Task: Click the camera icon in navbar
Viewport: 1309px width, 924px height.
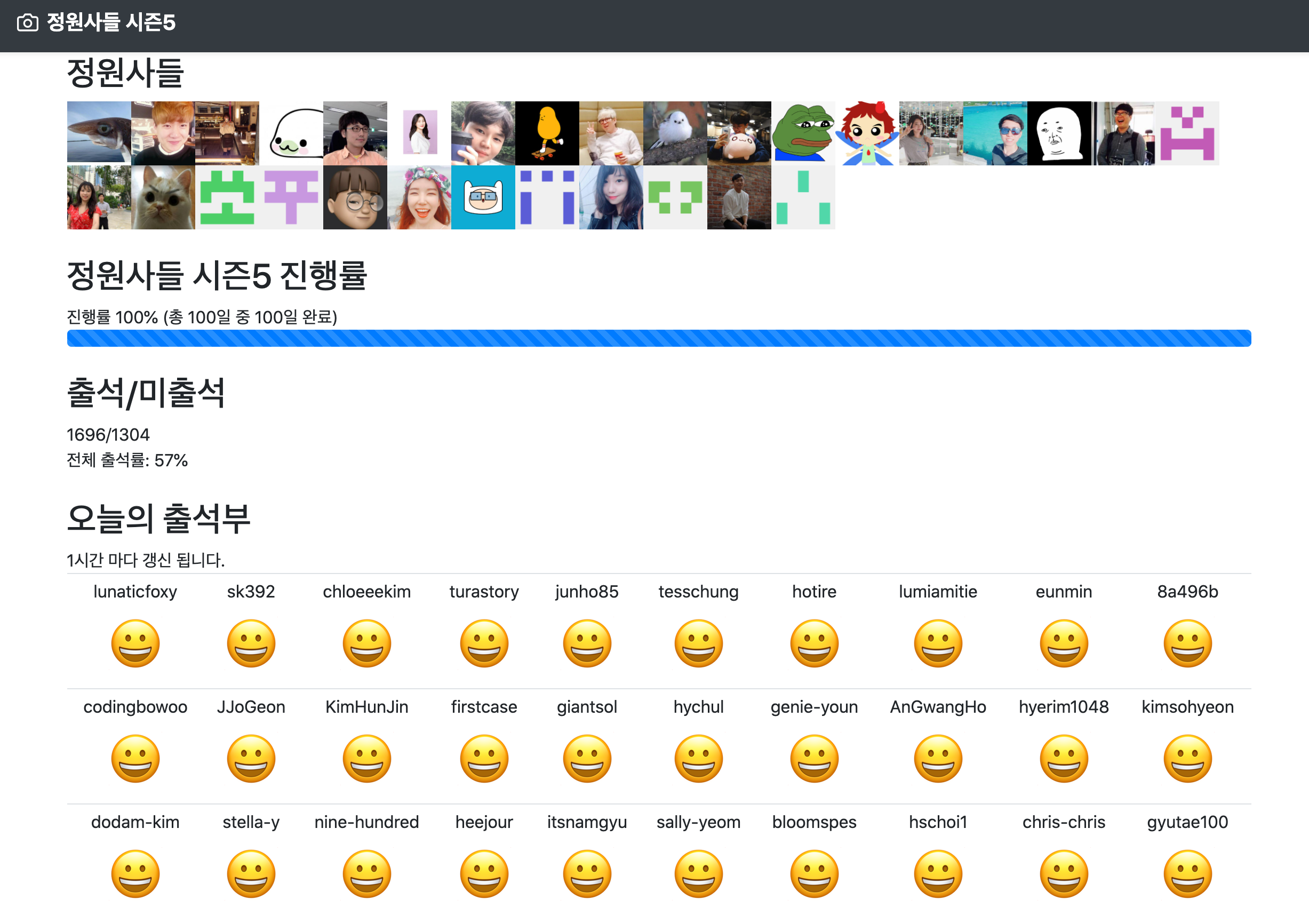Action: click(27, 23)
